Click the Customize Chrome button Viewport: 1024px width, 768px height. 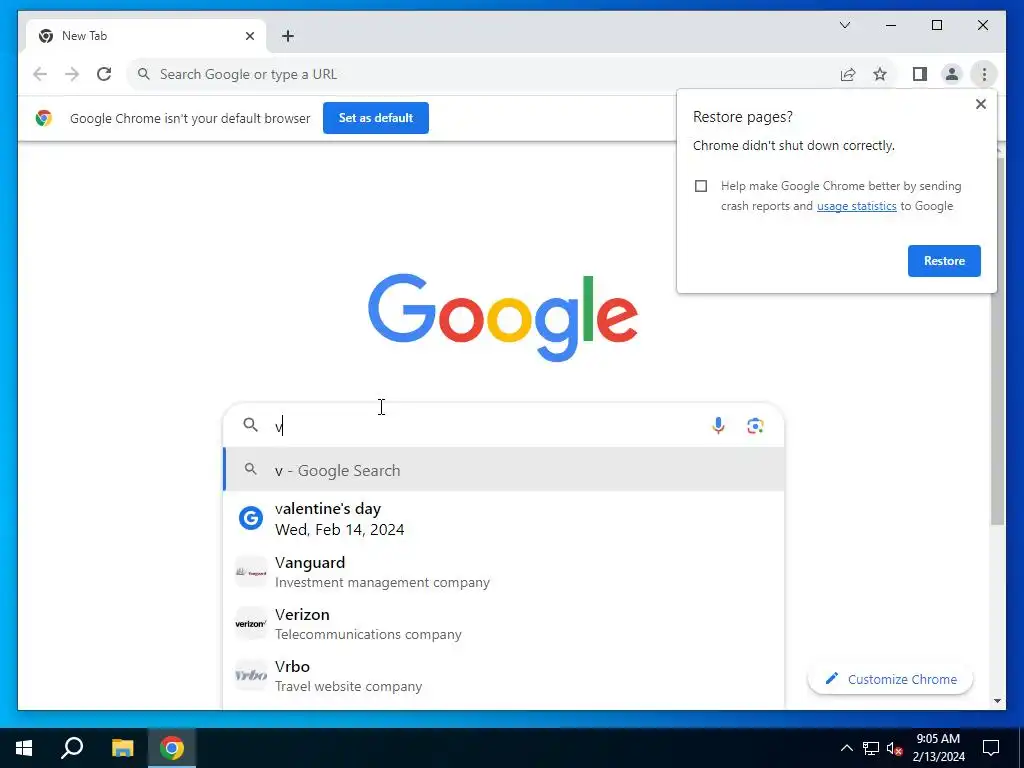[x=890, y=679]
